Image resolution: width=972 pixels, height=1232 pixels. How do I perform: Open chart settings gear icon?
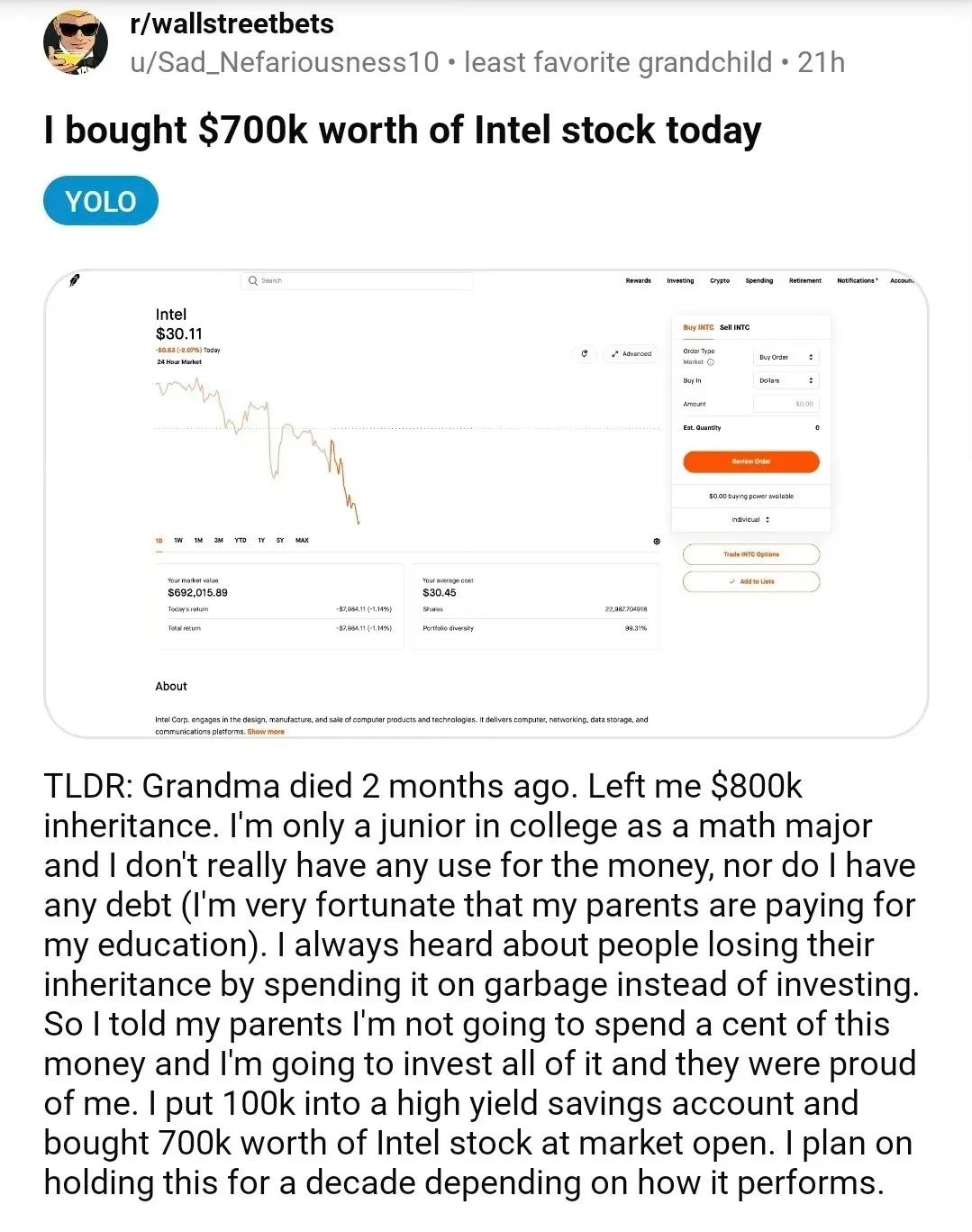tap(656, 541)
